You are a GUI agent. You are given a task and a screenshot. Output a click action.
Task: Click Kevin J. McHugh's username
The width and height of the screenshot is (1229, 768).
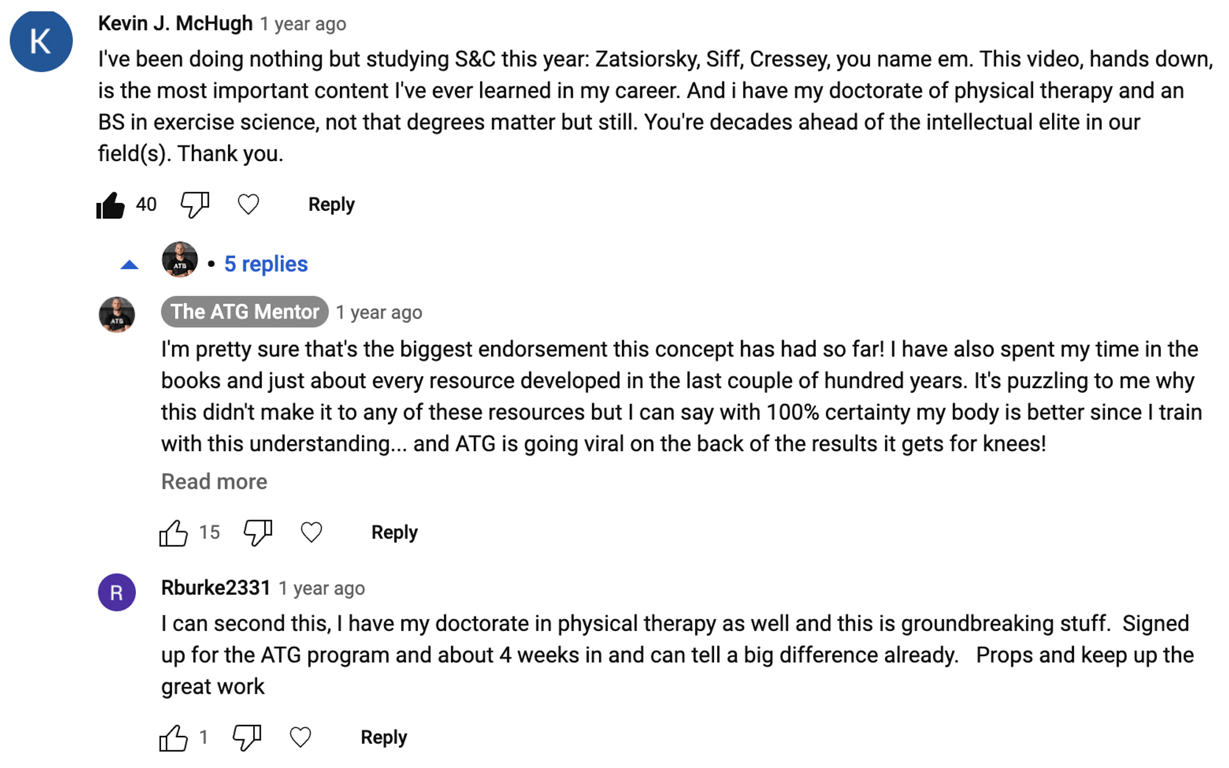tap(175, 23)
